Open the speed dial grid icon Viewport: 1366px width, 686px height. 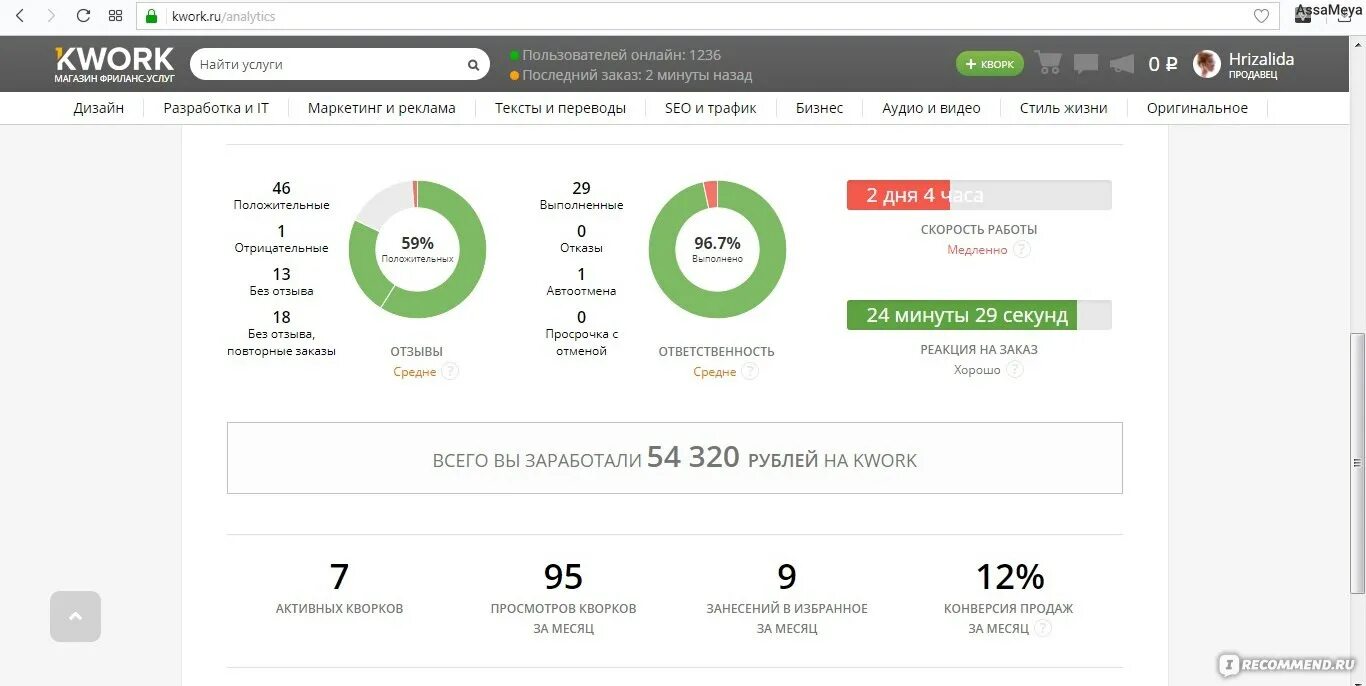(x=115, y=16)
